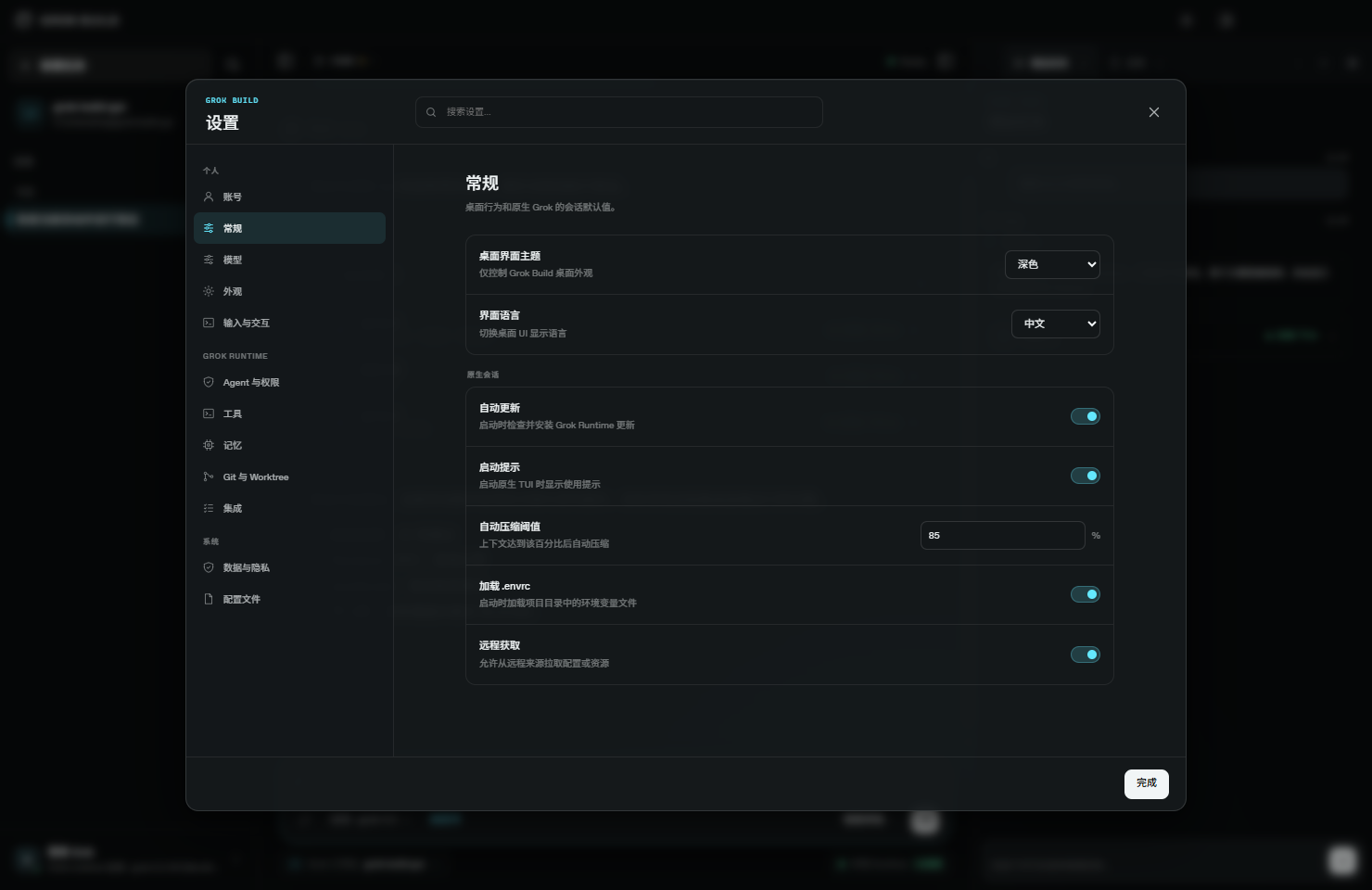Click the 界面语言 label
This screenshot has width=1372, height=890.
tap(500, 315)
